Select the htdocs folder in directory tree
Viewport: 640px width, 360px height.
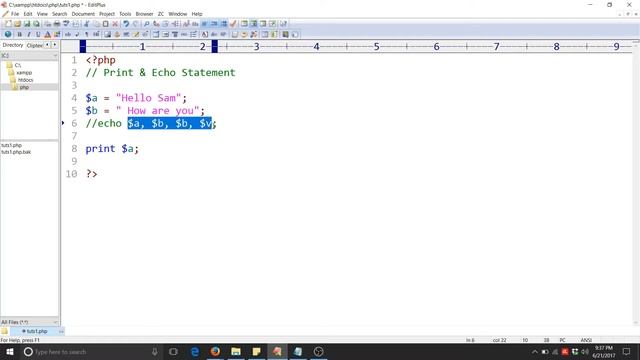(x=22, y=80)
